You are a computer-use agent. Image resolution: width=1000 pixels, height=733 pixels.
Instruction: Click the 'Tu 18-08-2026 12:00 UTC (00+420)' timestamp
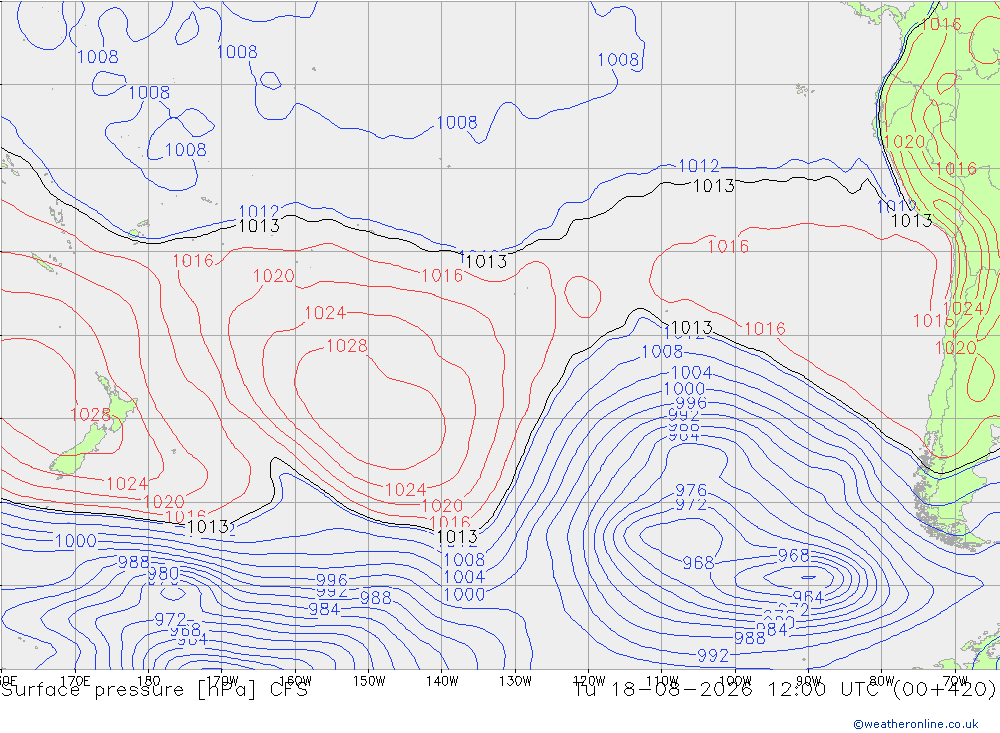tap(785, 690)
